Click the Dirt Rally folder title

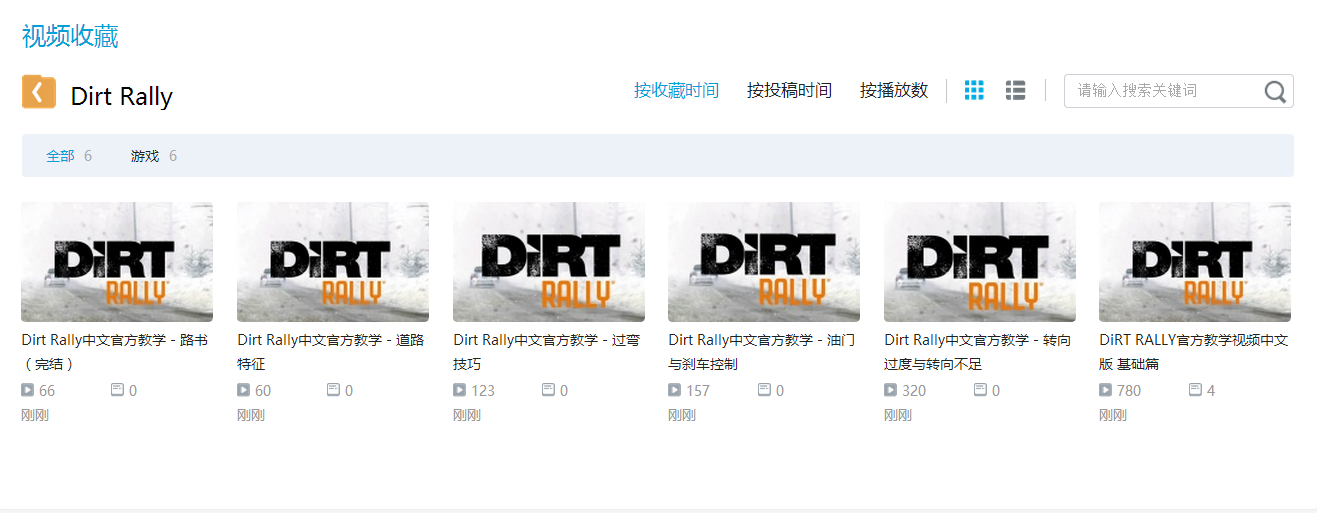point(122,96)
